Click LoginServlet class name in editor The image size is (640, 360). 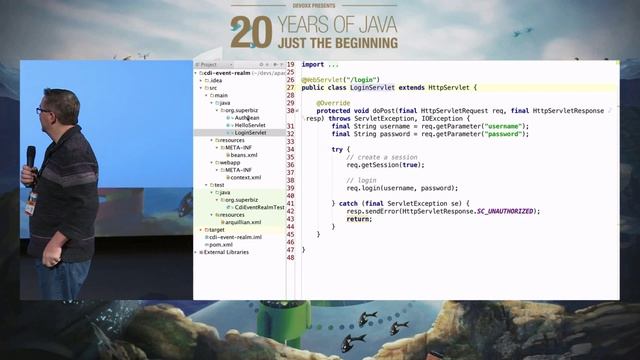(x=372, y=87)
